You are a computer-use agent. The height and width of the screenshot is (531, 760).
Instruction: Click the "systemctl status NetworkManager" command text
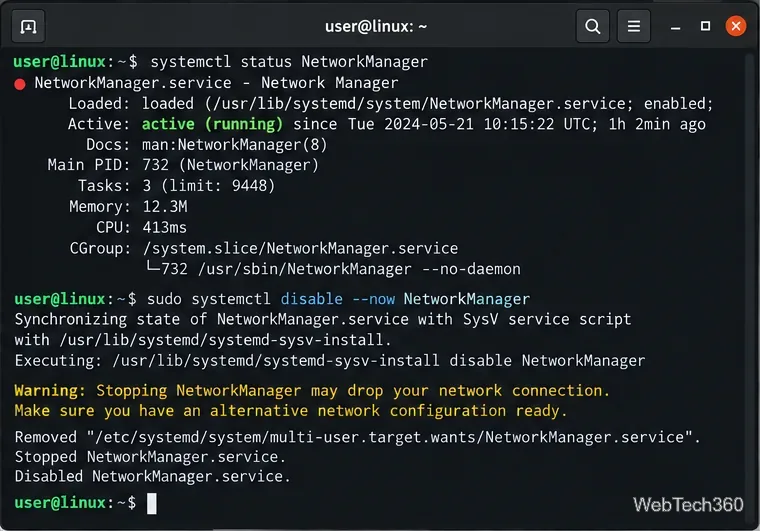click(x=289, y=62)
